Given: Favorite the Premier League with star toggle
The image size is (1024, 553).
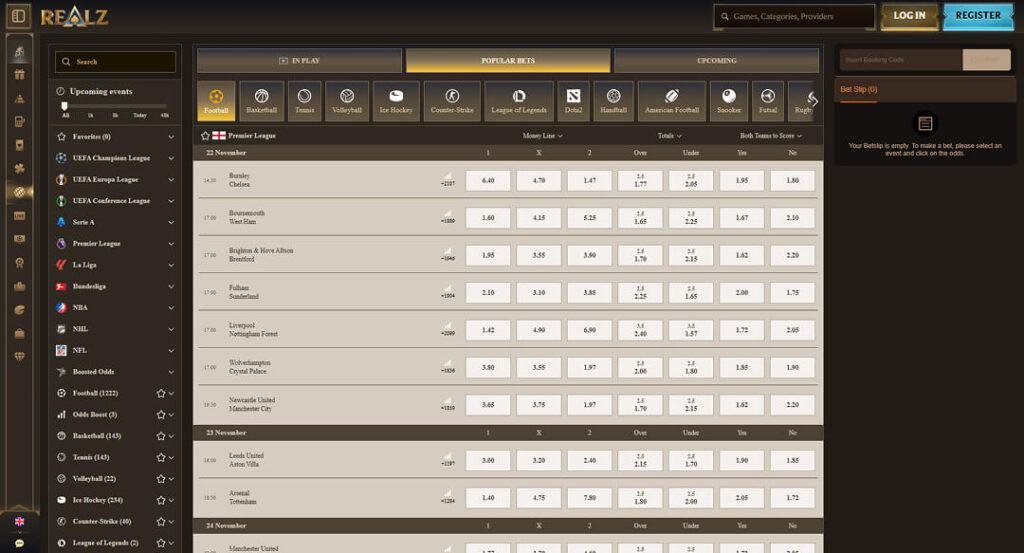Looking at the screenshot, I should point(205,136).
